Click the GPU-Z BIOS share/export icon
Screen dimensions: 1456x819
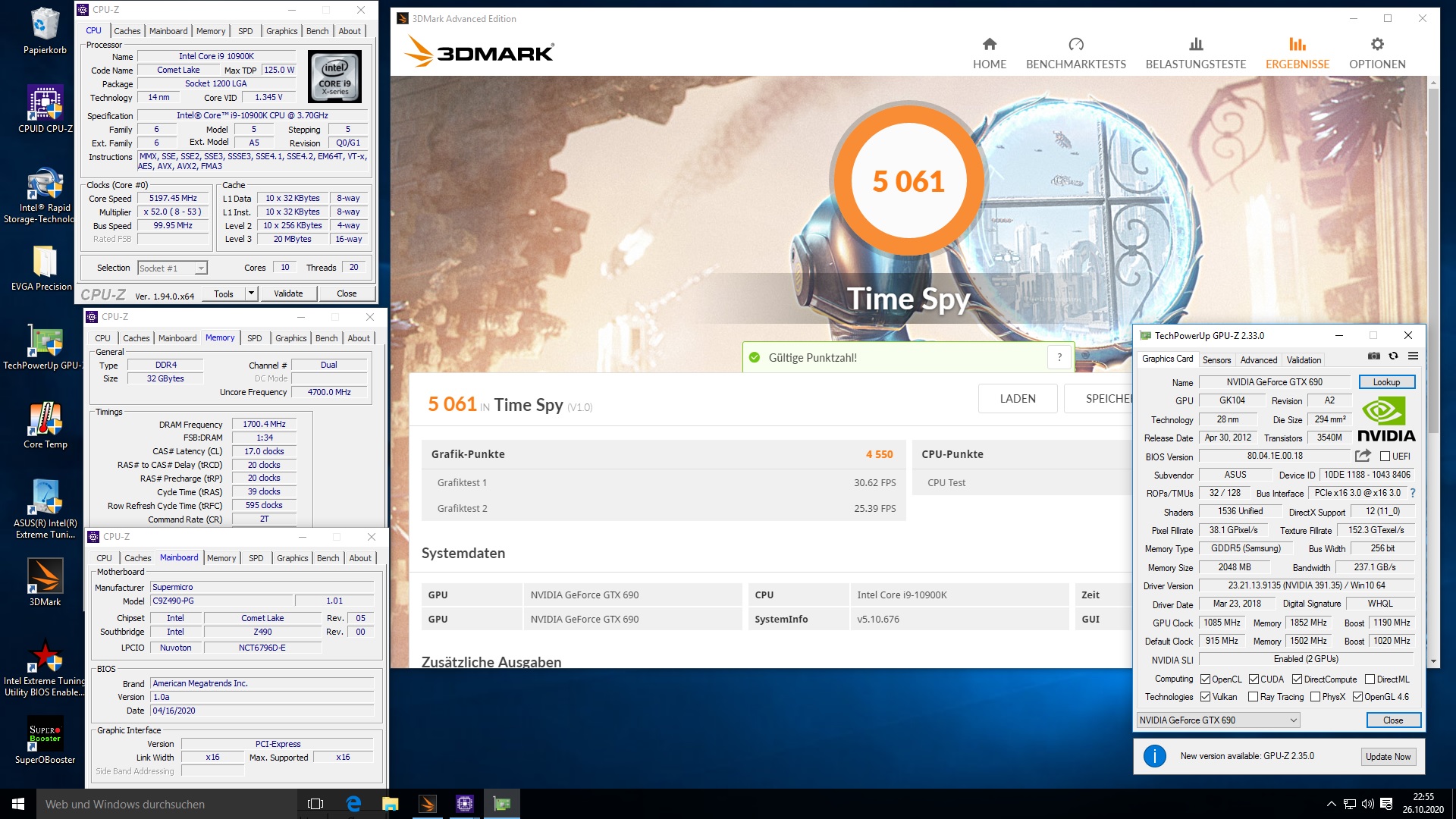click(x=1363, y=456)
